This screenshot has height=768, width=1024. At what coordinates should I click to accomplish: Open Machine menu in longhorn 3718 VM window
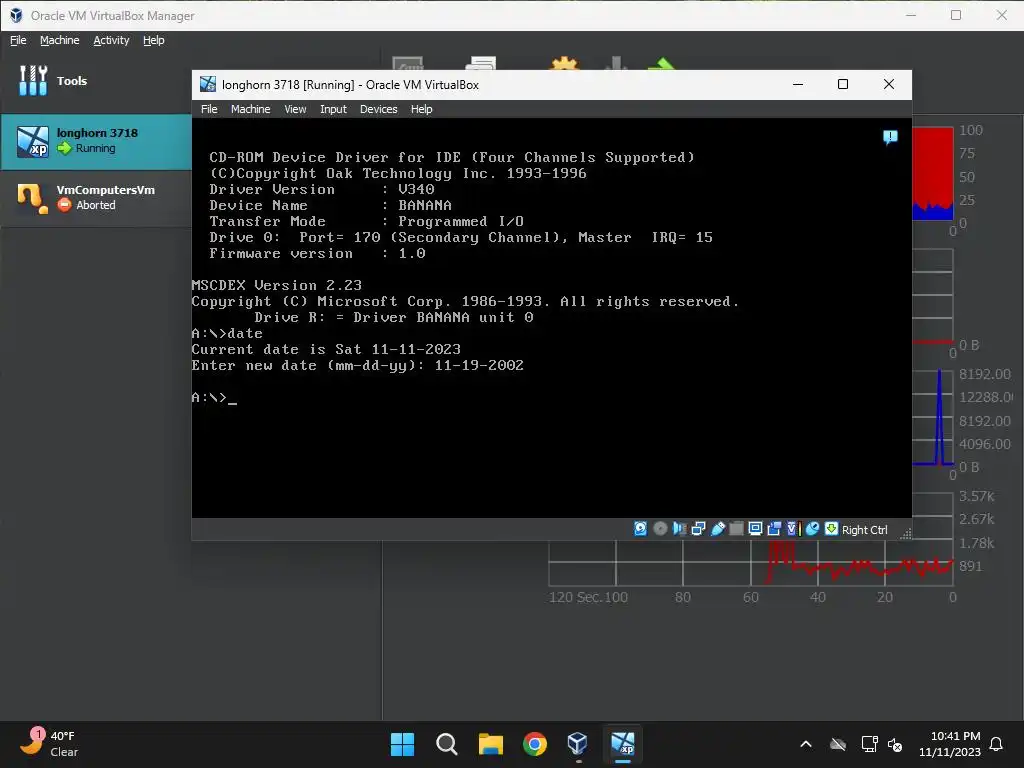[x=250, y=109]
